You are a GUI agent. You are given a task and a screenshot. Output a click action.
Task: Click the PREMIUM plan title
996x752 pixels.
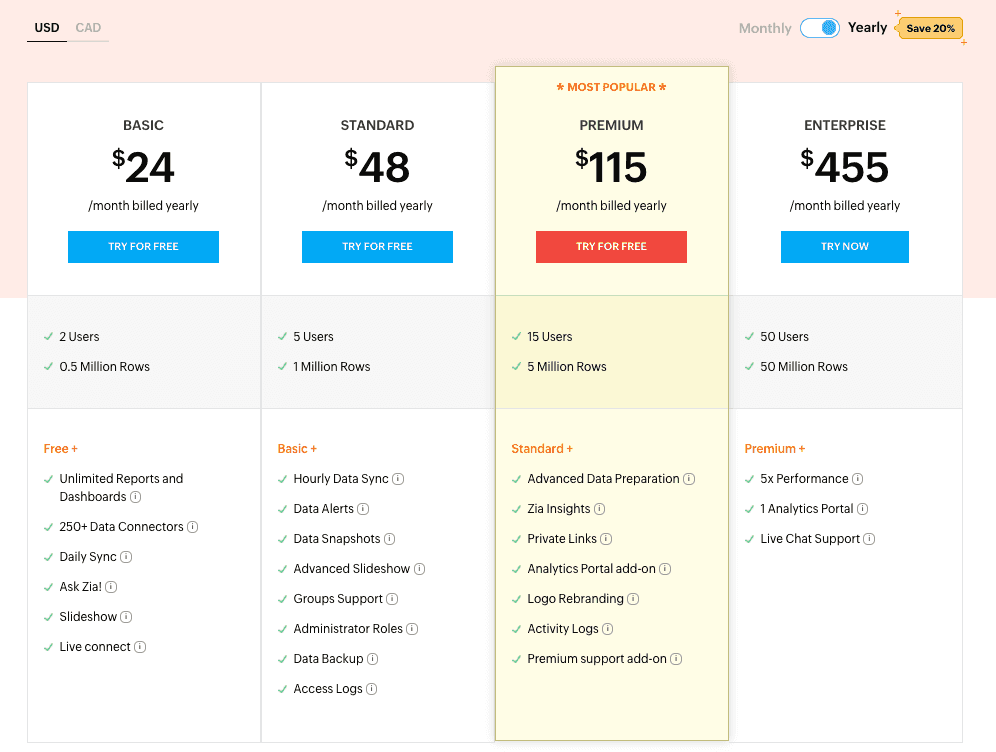(611, 125)
